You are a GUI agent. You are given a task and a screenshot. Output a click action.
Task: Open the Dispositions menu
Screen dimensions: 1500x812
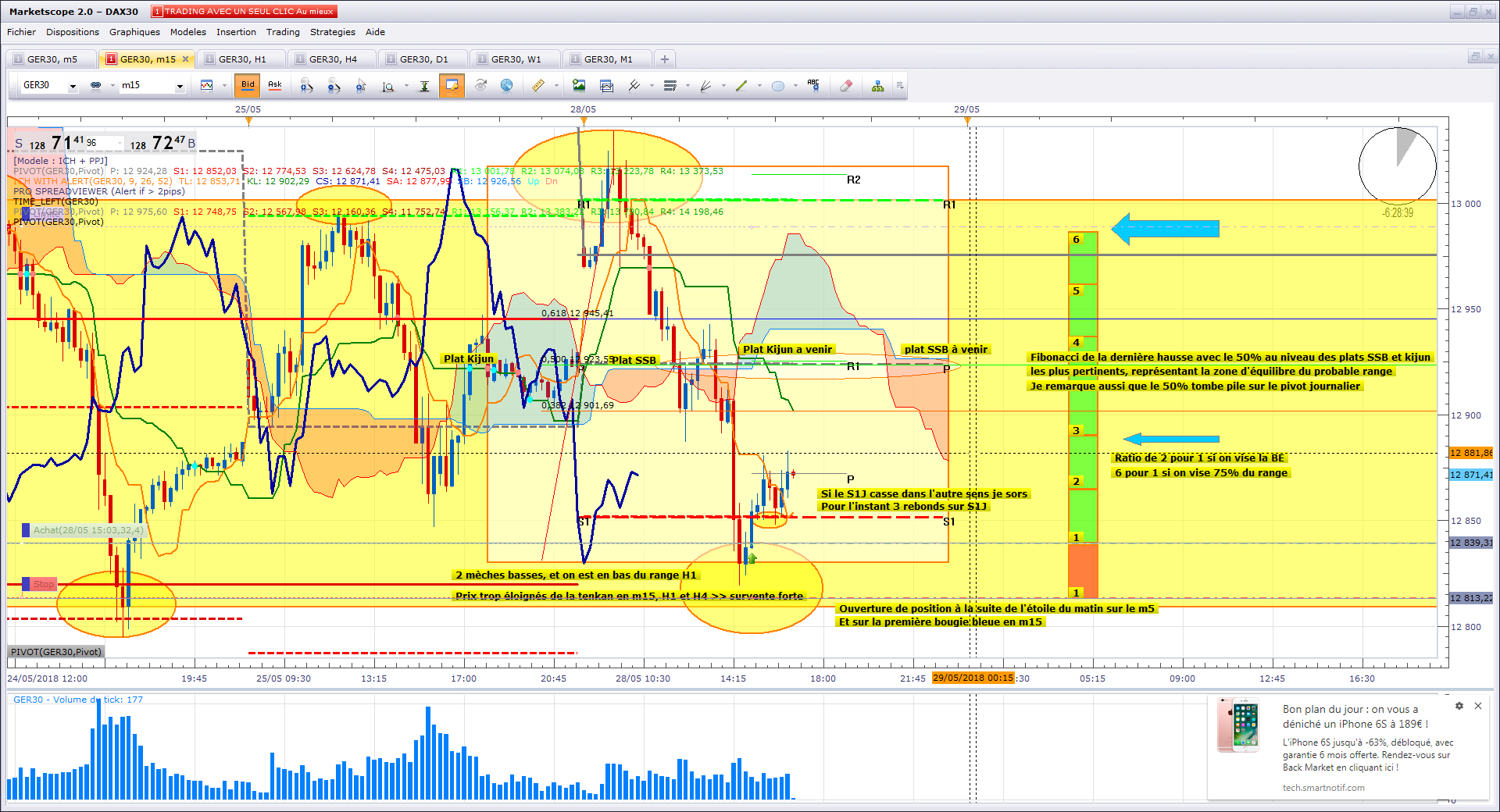pyautogui.click(x=73, y=32)
